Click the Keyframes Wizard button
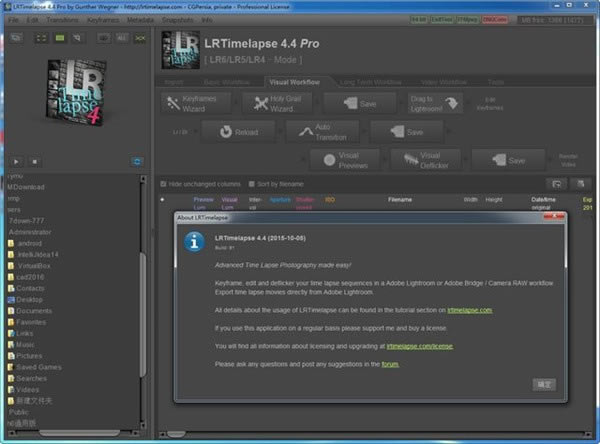600x444 pixels. (x=196, y=104)
